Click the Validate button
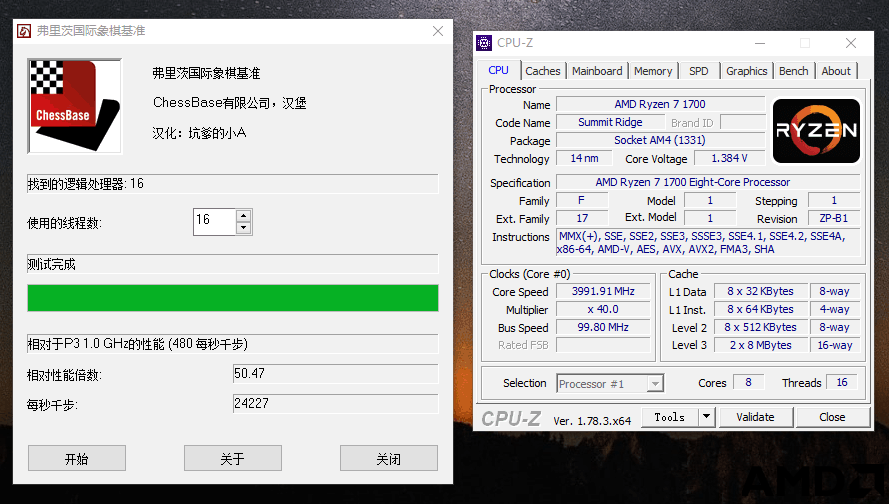This screenshot has width=889, height=504. (x=755, y=417)
